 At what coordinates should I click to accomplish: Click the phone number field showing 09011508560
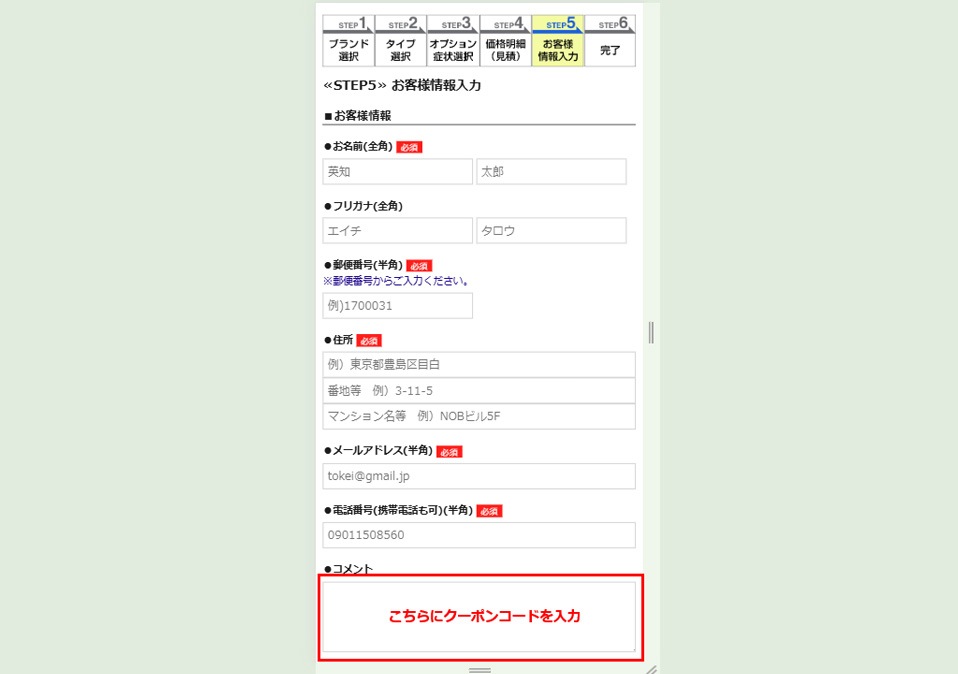pyautogui.click(x=479, y=535)
